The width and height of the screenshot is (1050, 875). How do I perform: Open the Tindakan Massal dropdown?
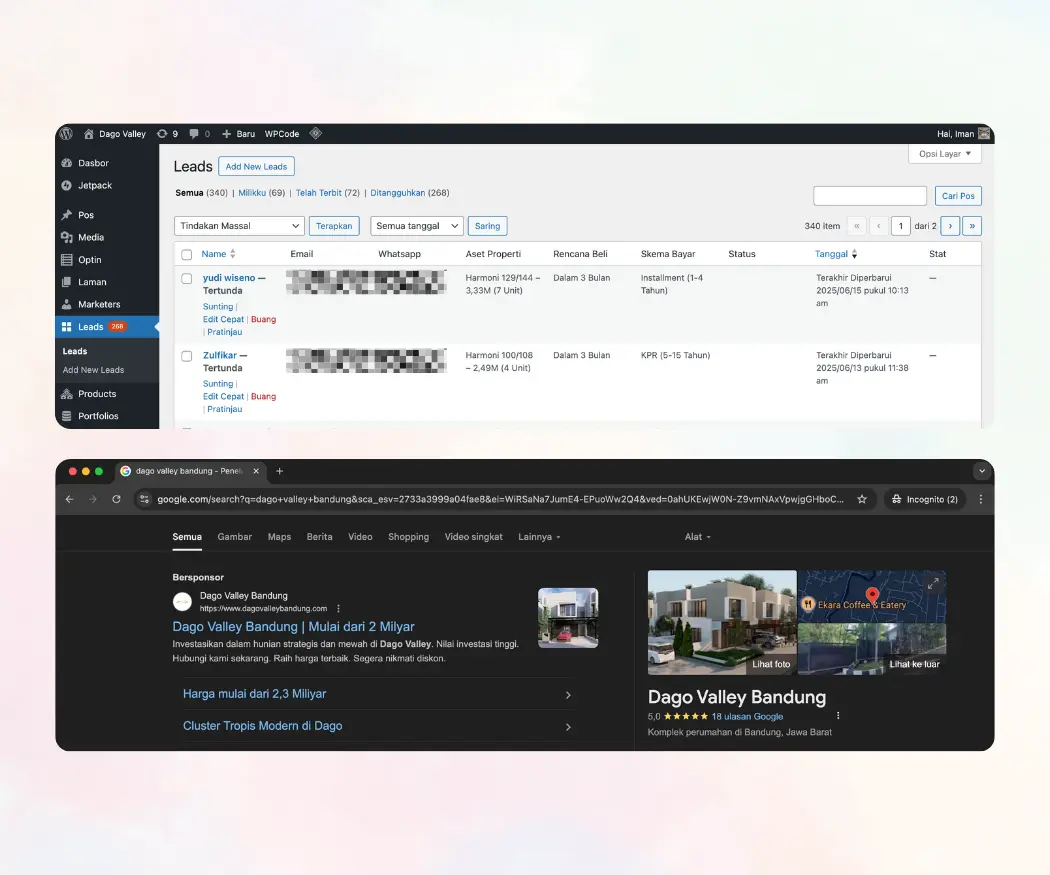[239, 226]
